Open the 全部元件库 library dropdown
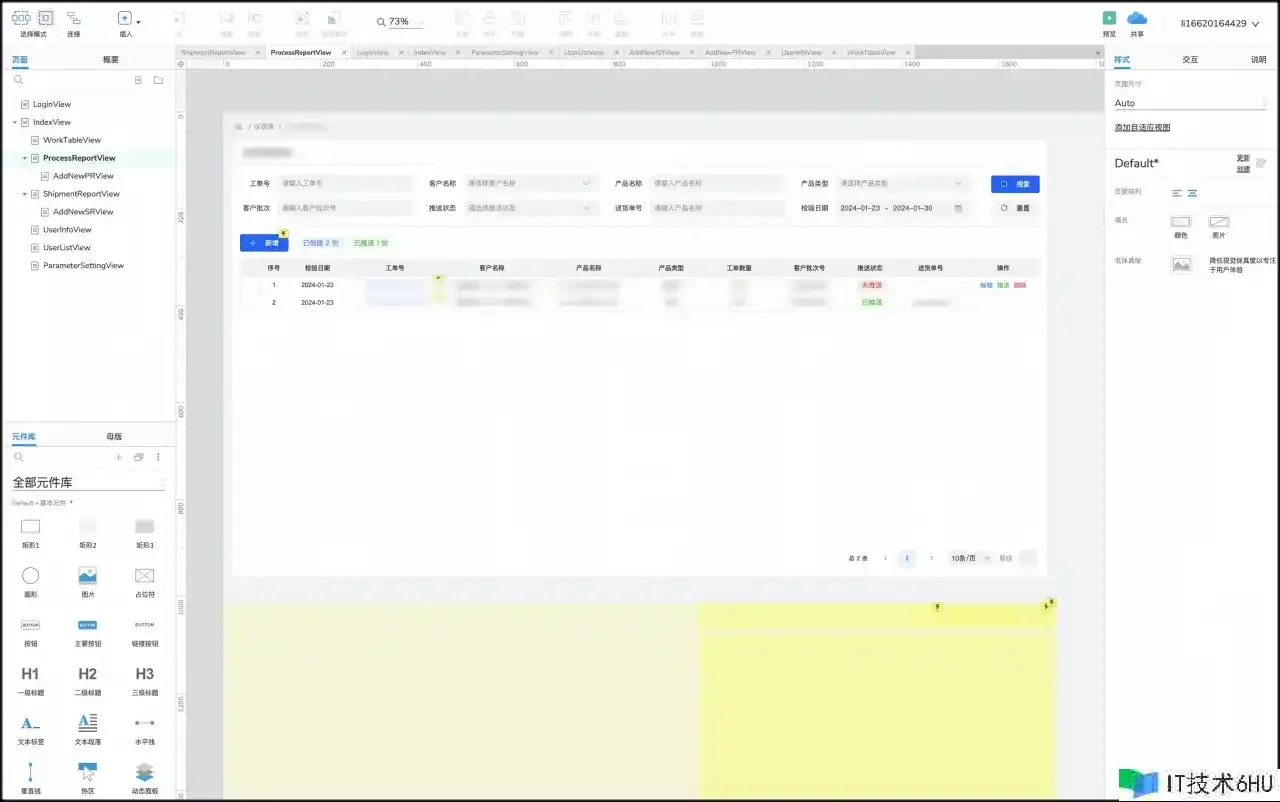 coord(88,483)
